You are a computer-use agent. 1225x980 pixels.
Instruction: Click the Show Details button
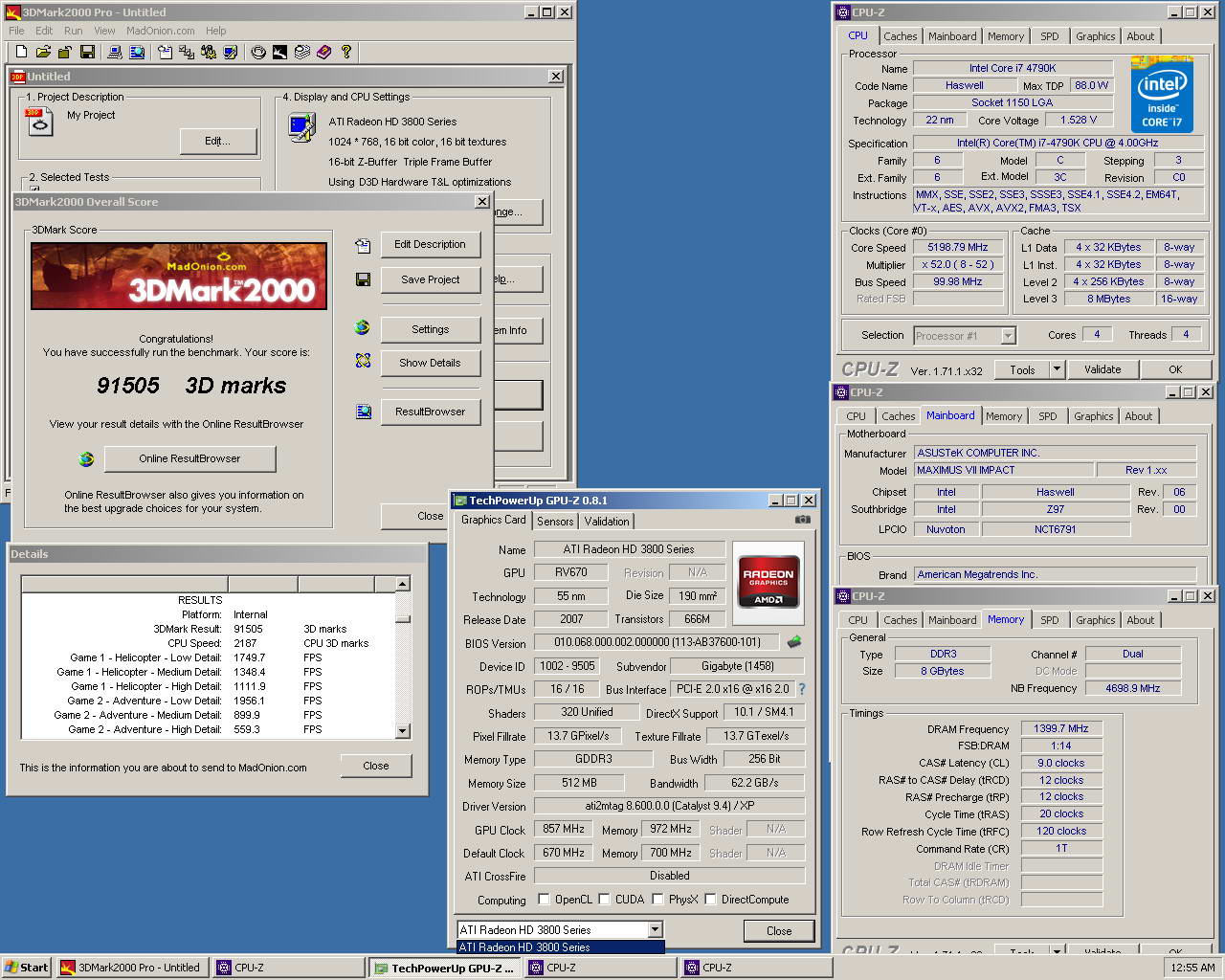click(431, 364)
